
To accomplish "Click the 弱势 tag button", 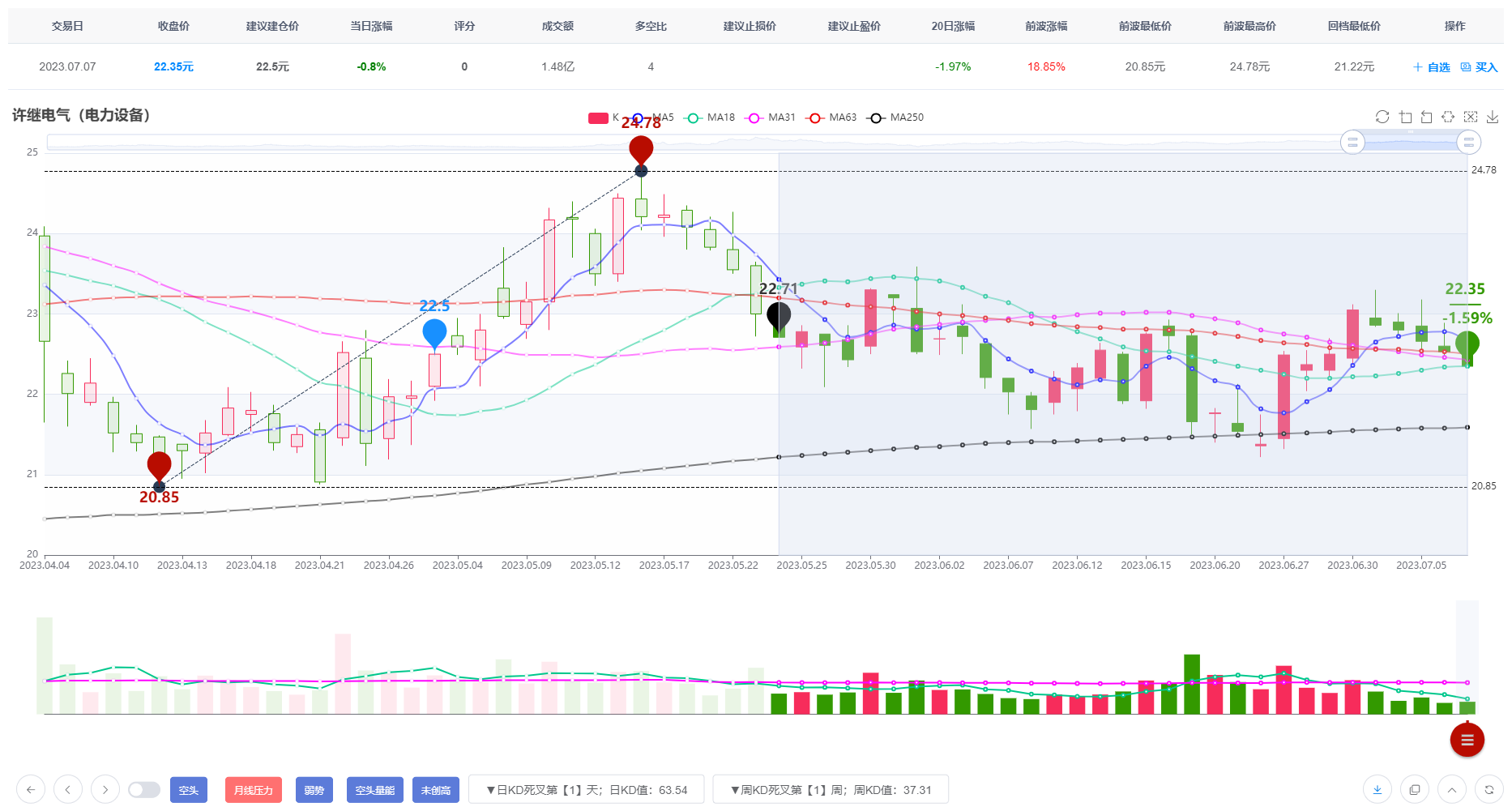I will click(x=314, y=790).
